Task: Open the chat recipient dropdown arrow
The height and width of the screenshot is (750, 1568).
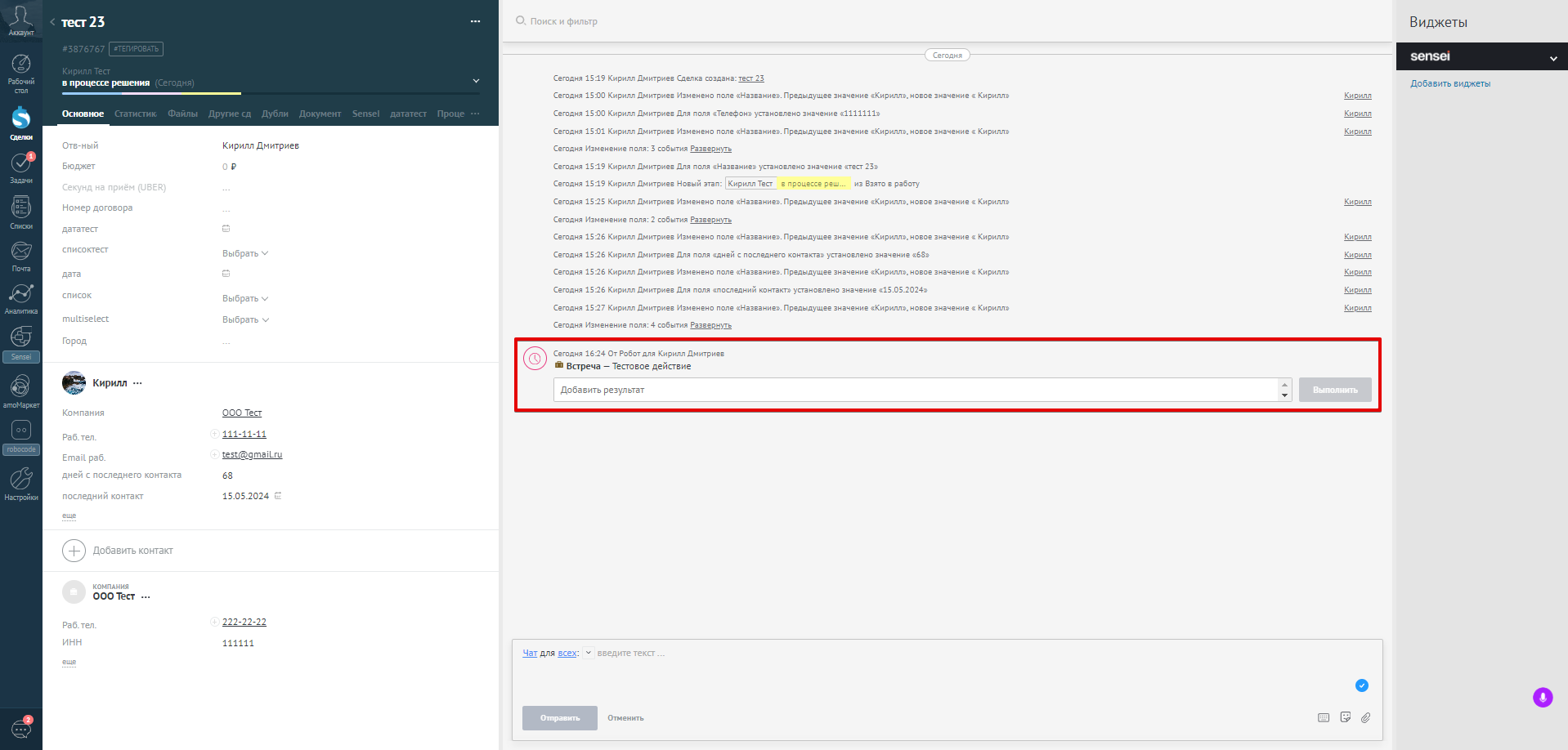Action: 588,653
